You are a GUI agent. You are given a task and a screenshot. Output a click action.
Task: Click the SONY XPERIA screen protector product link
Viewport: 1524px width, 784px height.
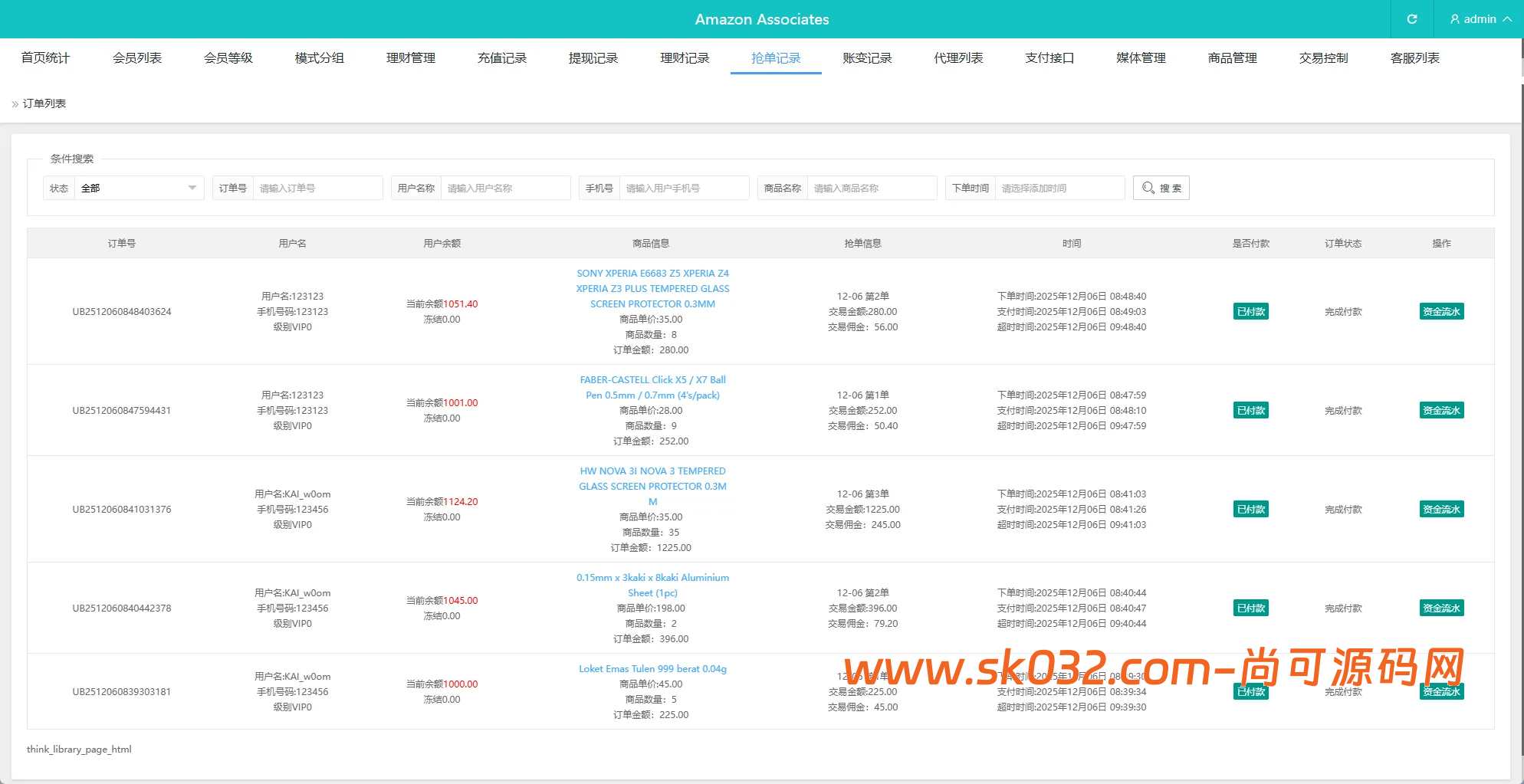pyautogui.click(x=652, y=288)
